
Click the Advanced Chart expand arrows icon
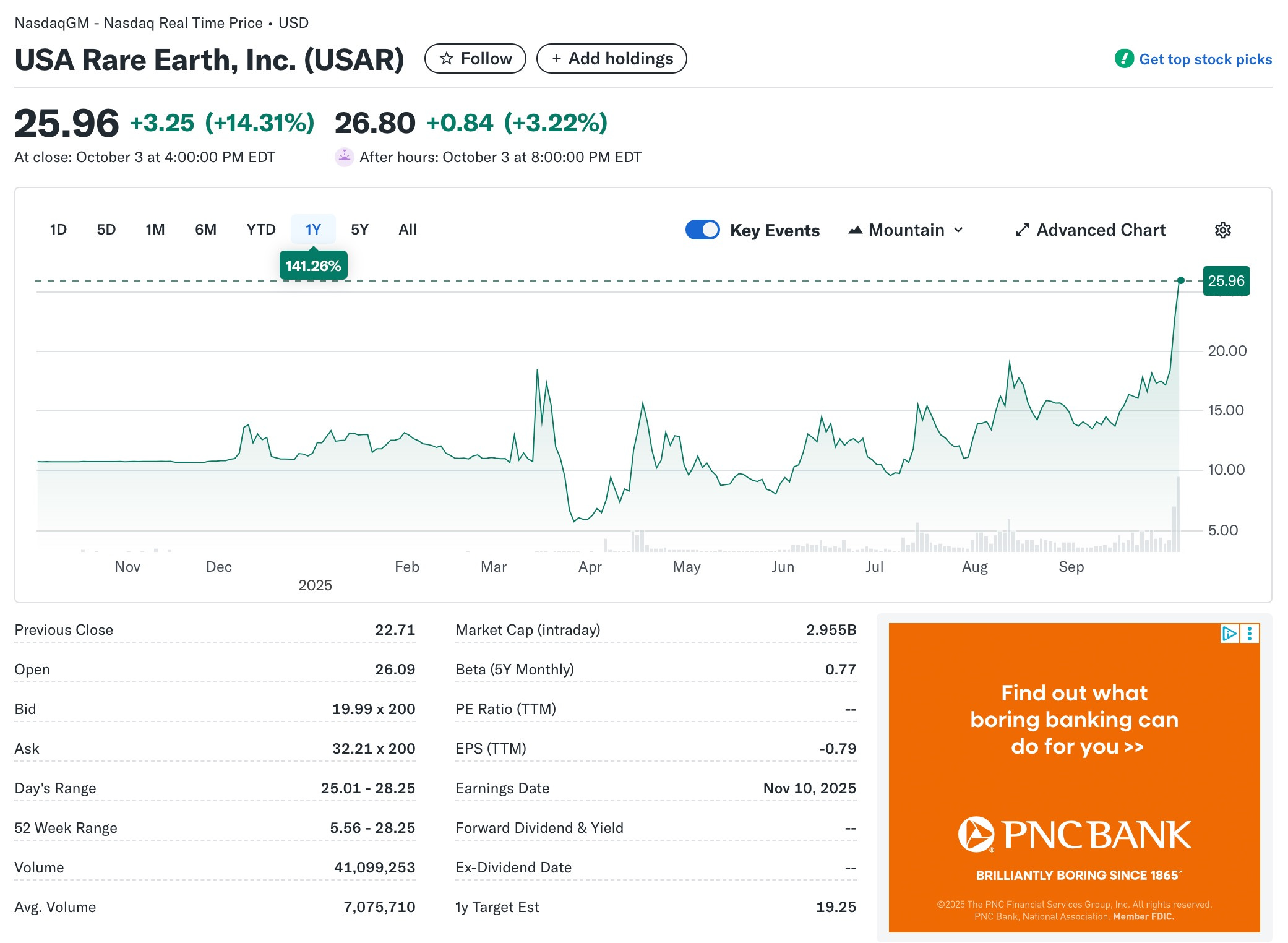point(1022,230)
